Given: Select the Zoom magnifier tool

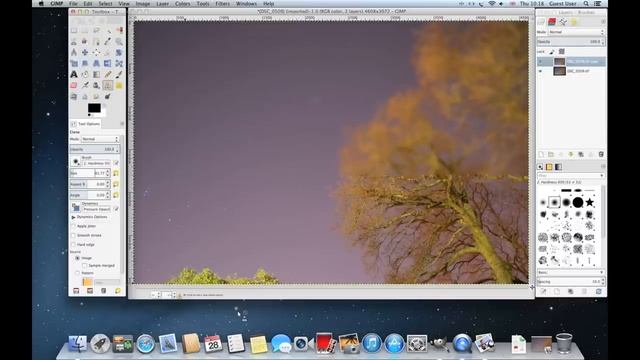Looking at the screenshot, I should [x=119, y=41].
